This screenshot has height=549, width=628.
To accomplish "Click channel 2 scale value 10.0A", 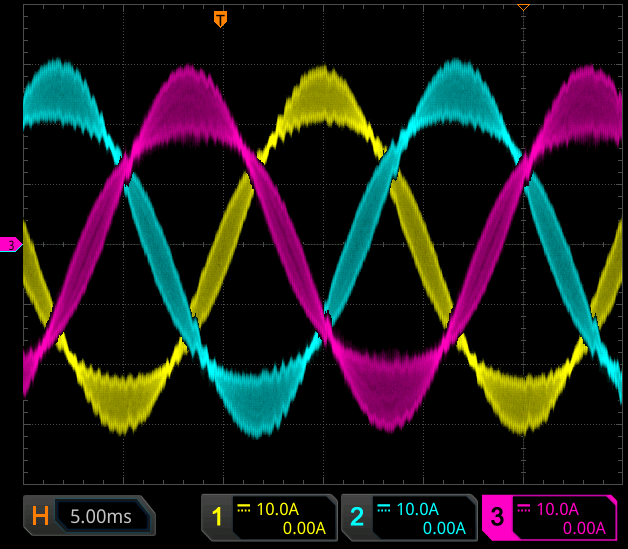I will 418,509.
